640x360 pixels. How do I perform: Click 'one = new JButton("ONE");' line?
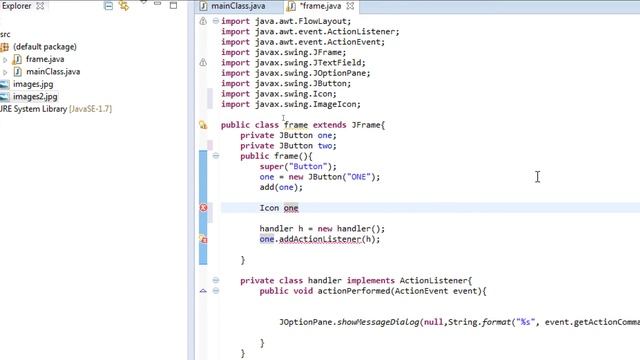tap(320, 177)
